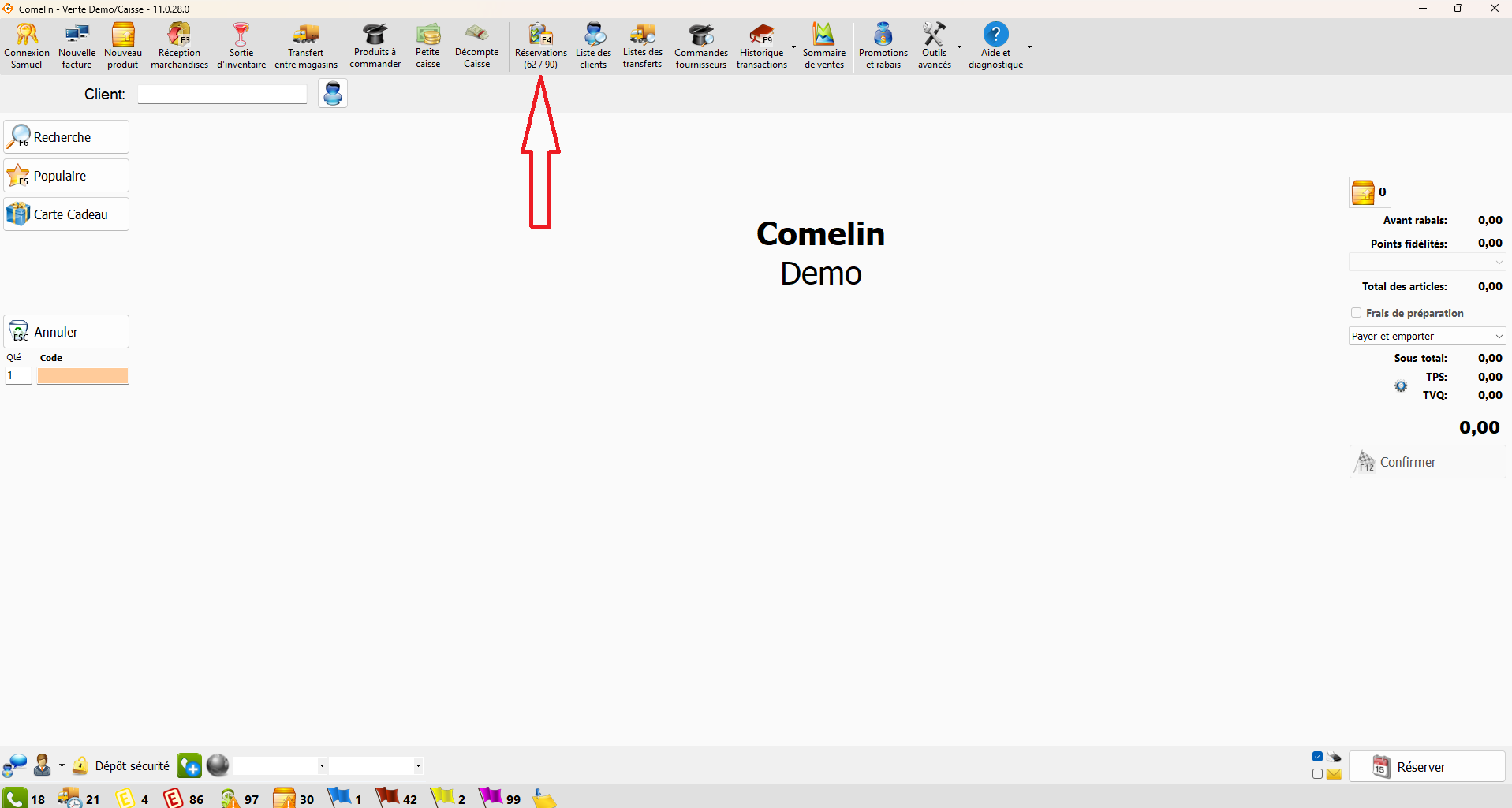
Task: Toggle the print receipt checkbox
Action: click(x=1317, y=757)
